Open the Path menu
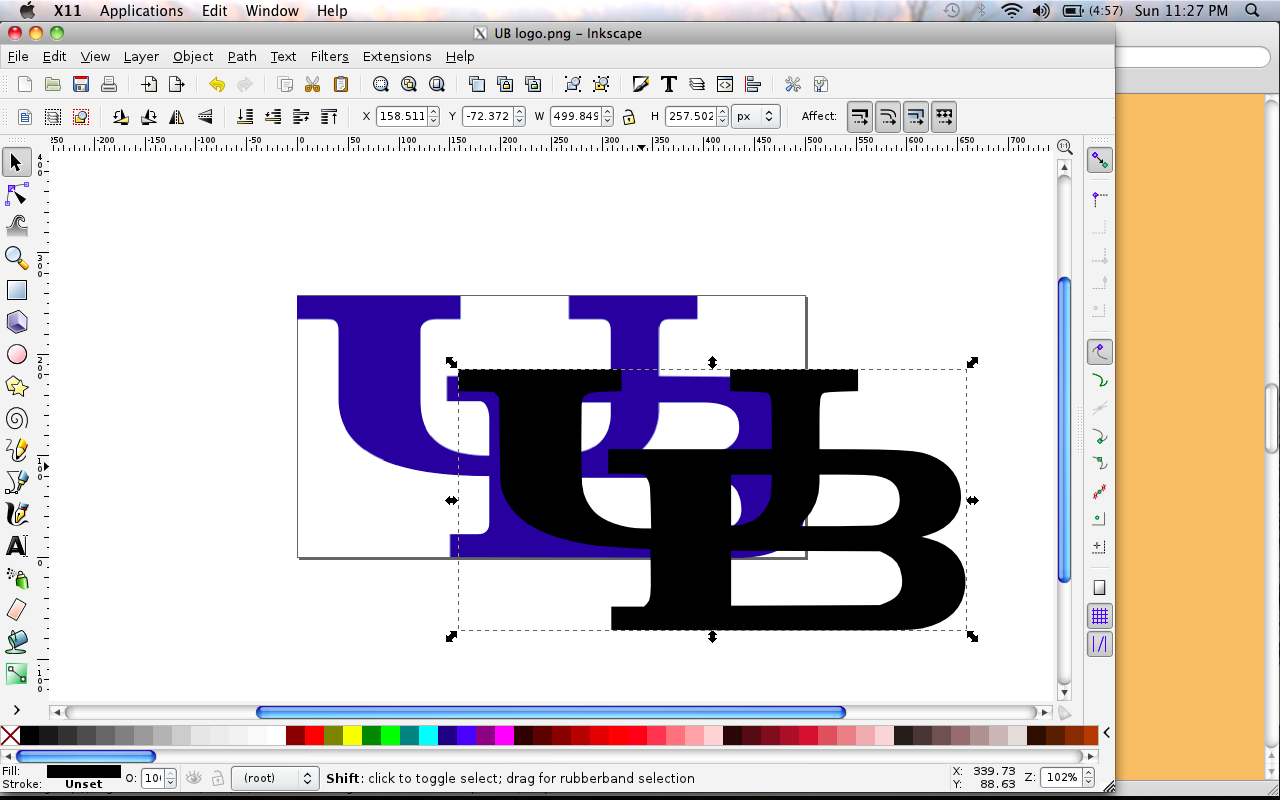This screenshot has height=800, width=1280. pyautogui.click(x=242, y=57)
